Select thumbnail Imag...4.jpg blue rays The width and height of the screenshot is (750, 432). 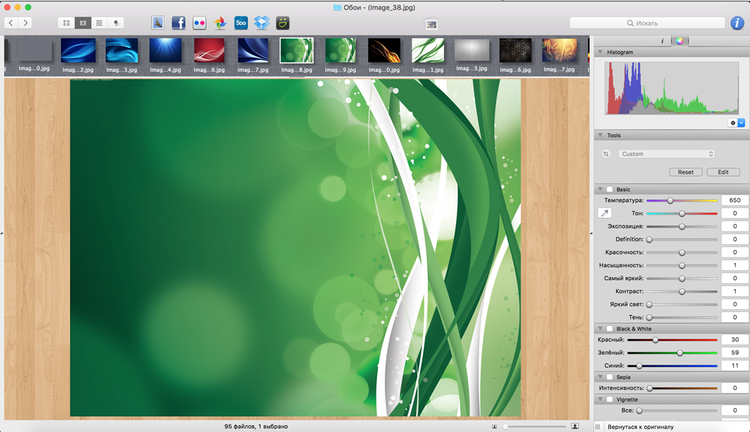point(165,51)
